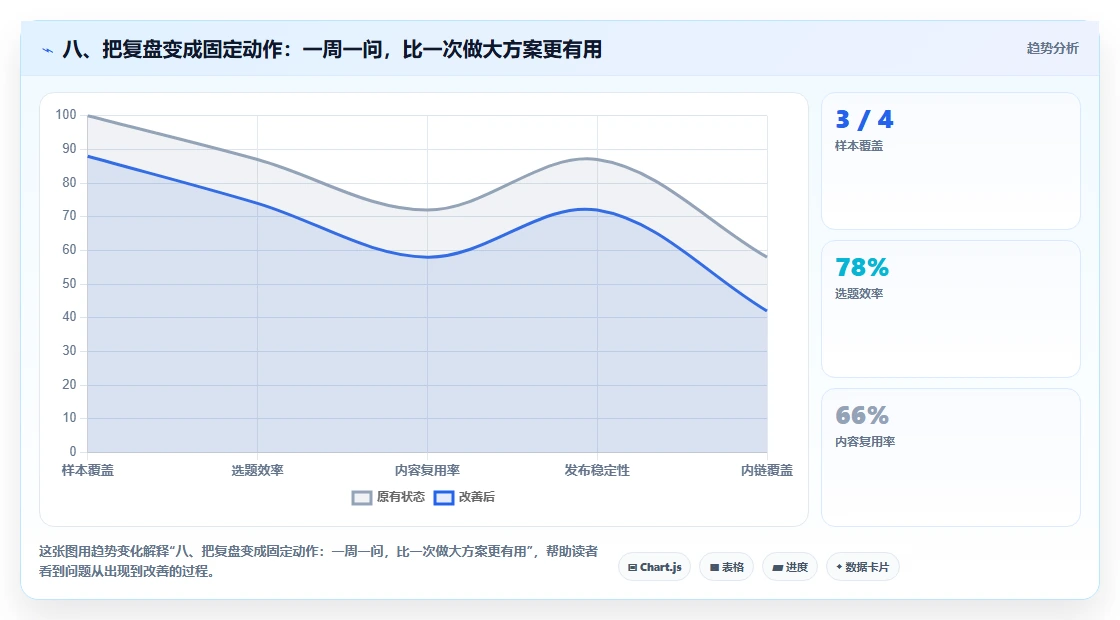Toggle the 改善后 legend swatch
Screen dimensions: 1120x620
click(444, 498)
